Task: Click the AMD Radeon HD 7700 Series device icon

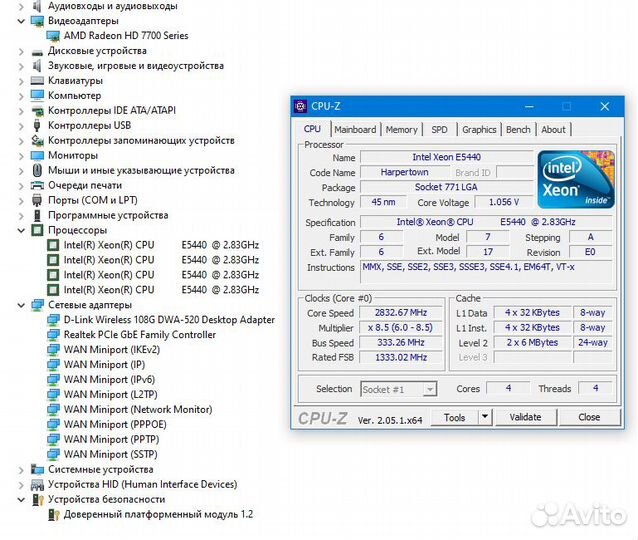Action: (x=53, y=36)
